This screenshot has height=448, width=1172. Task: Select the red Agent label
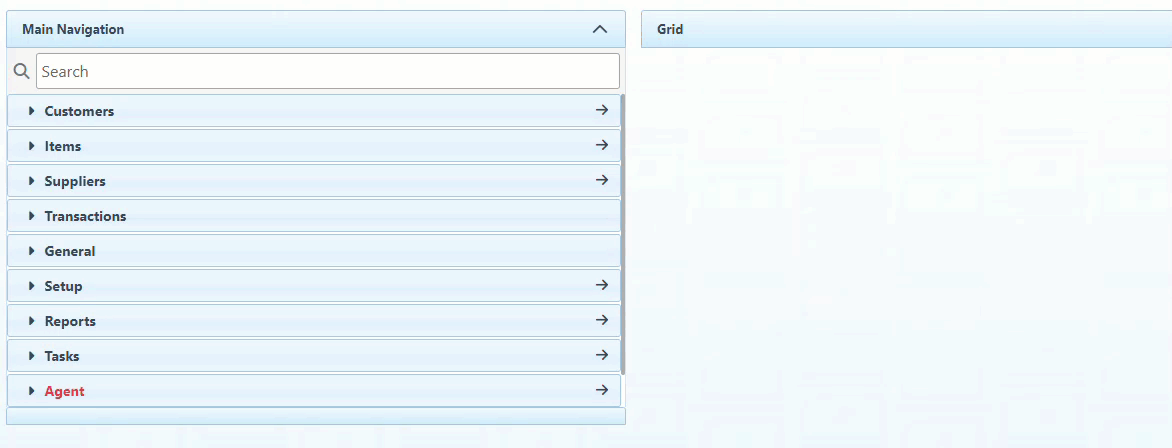(x=64, y=391)
